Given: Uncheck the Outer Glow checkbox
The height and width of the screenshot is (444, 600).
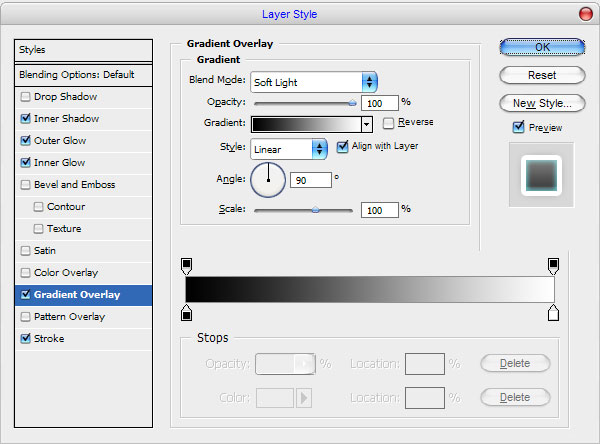Looking at the screenshot, I should click(25, 140).
